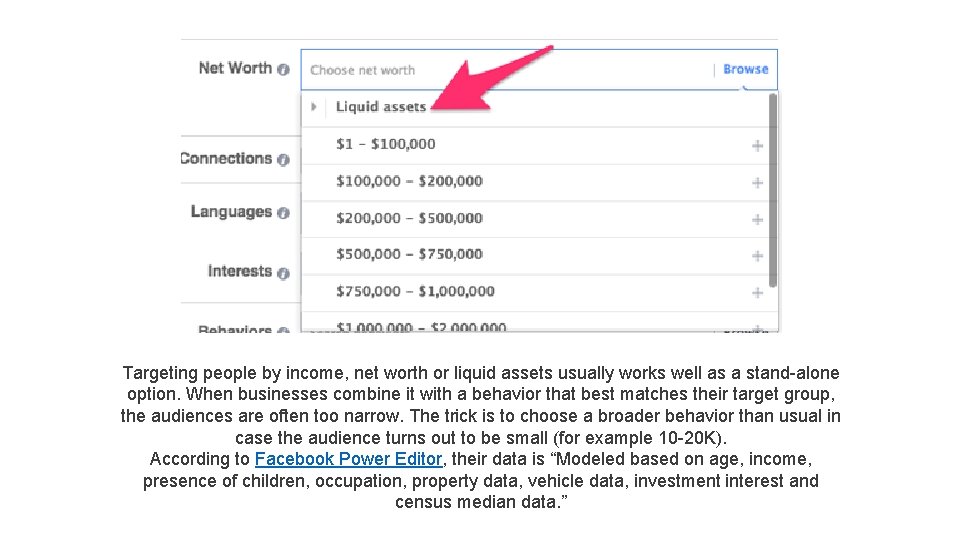Choose the $200,000 – $500,000 range entry
This screenshot has width=960, height=540.
(409, 218)
